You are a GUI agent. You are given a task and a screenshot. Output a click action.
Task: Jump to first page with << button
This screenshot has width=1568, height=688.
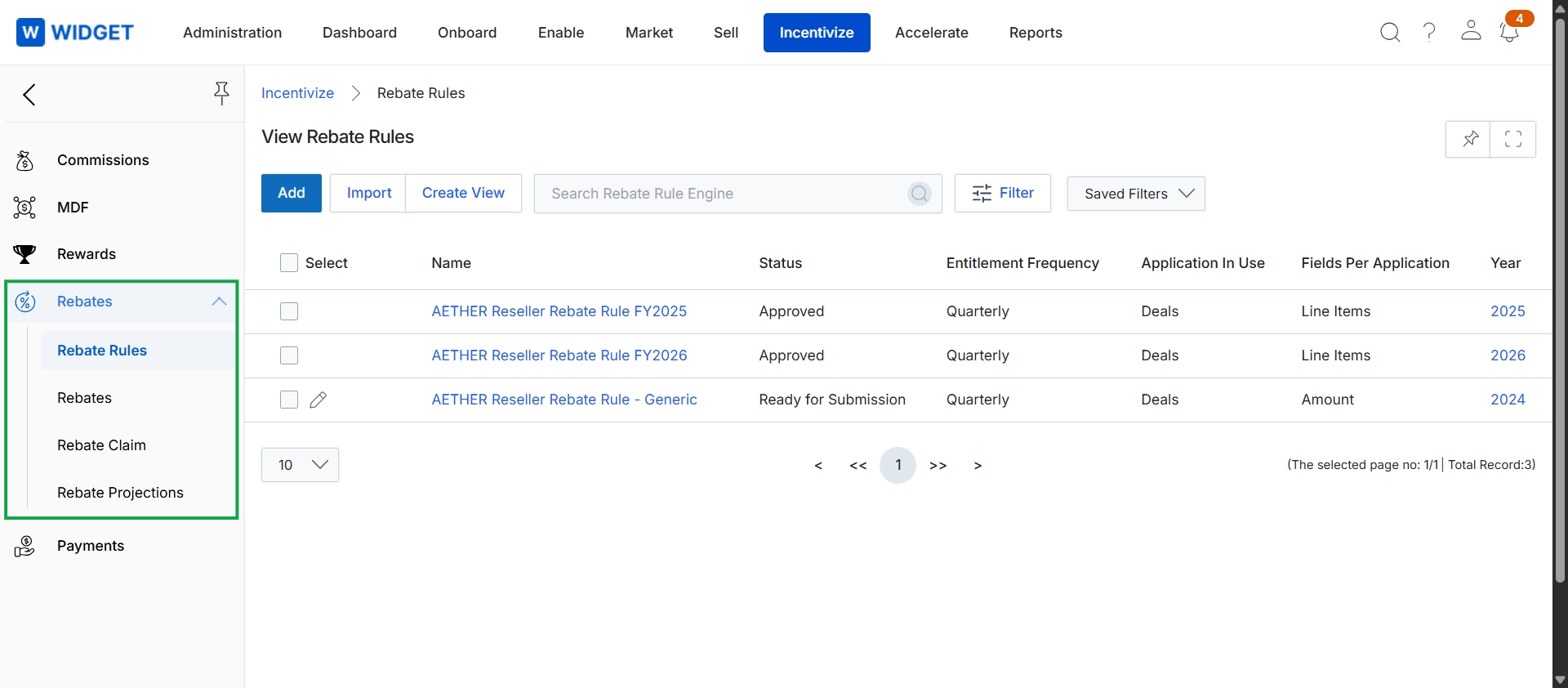point(858,466)
